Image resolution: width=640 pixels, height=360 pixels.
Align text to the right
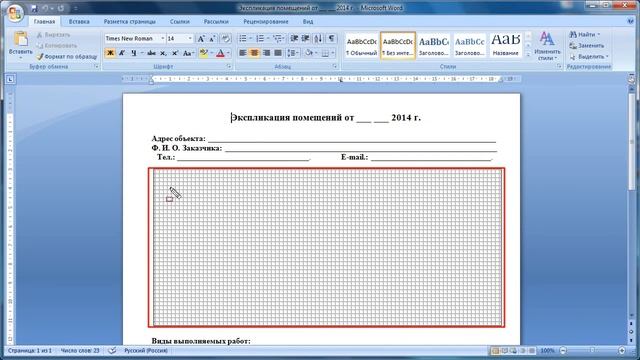pyautogui.click(x=266, y=53)
